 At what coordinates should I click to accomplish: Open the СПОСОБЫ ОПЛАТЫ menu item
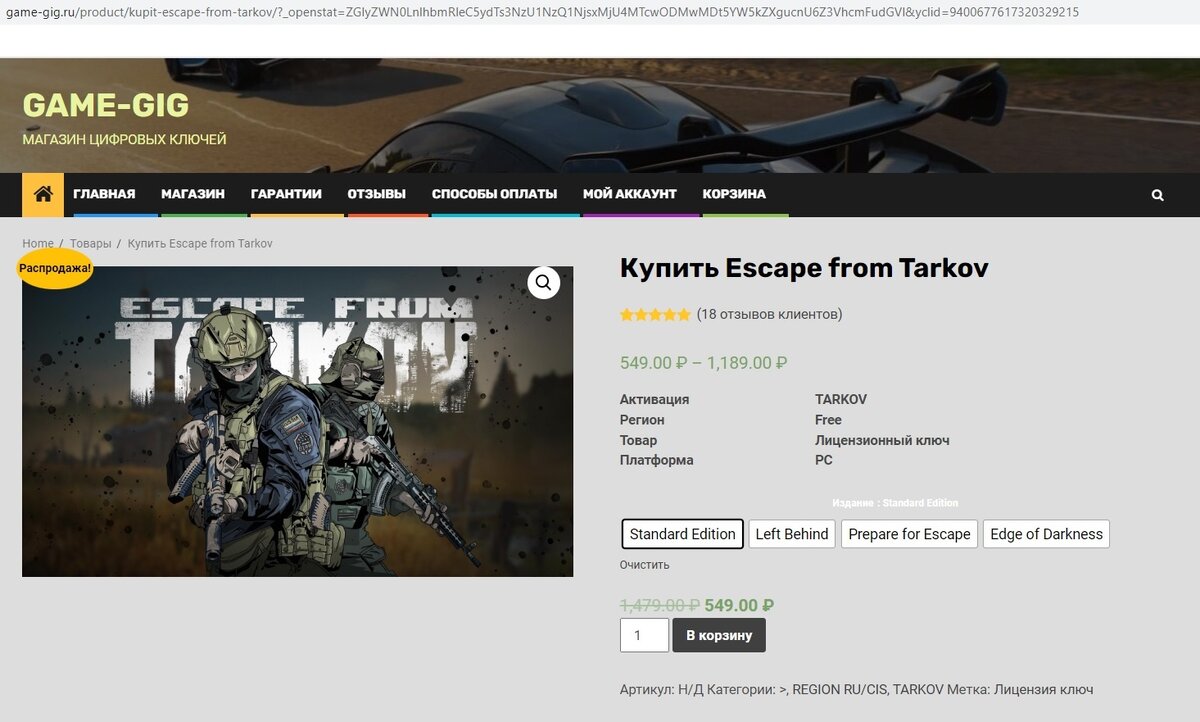click(494, 194)
